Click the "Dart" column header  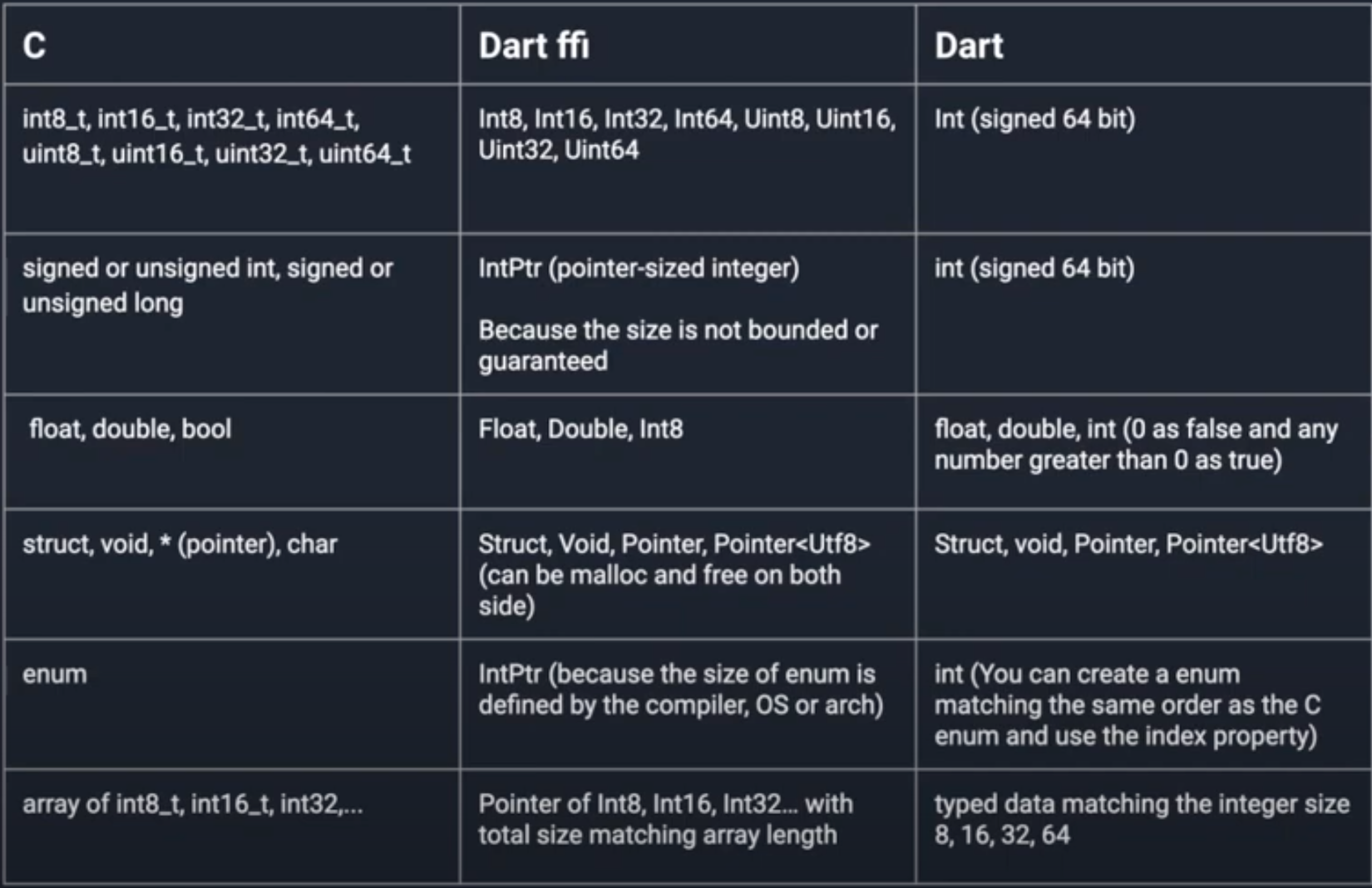click(969, 45)
